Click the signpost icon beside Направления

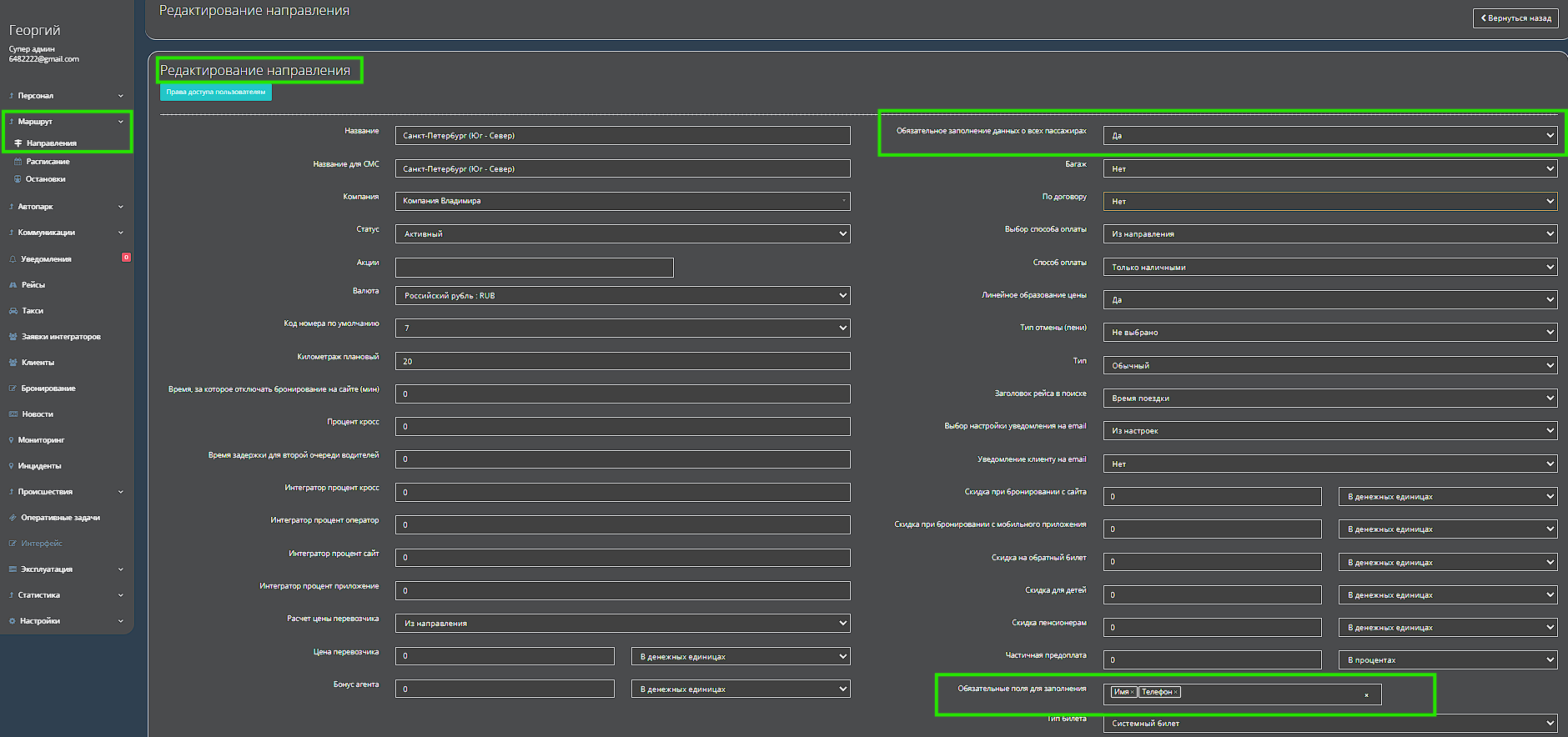click(x=18, y=143)
